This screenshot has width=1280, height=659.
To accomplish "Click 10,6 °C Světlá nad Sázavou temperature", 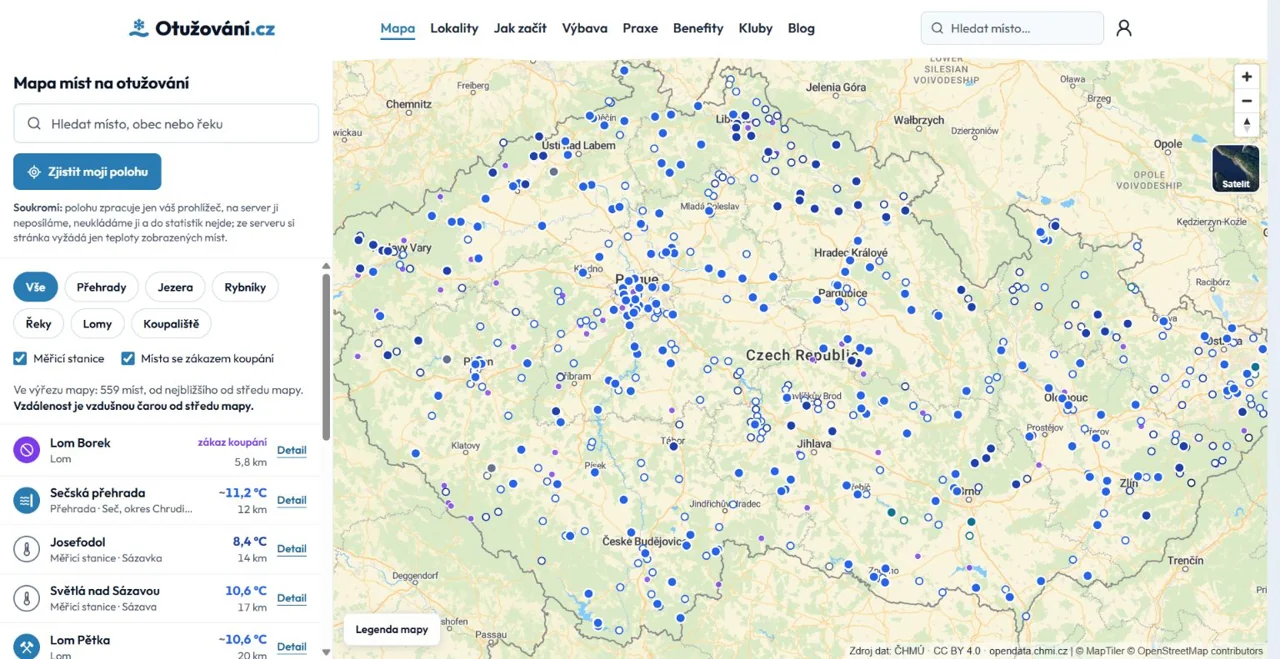I will coord(246,591).
